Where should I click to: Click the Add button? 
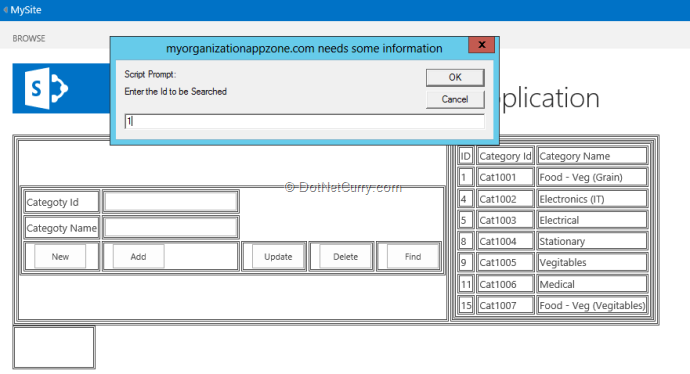138,257
